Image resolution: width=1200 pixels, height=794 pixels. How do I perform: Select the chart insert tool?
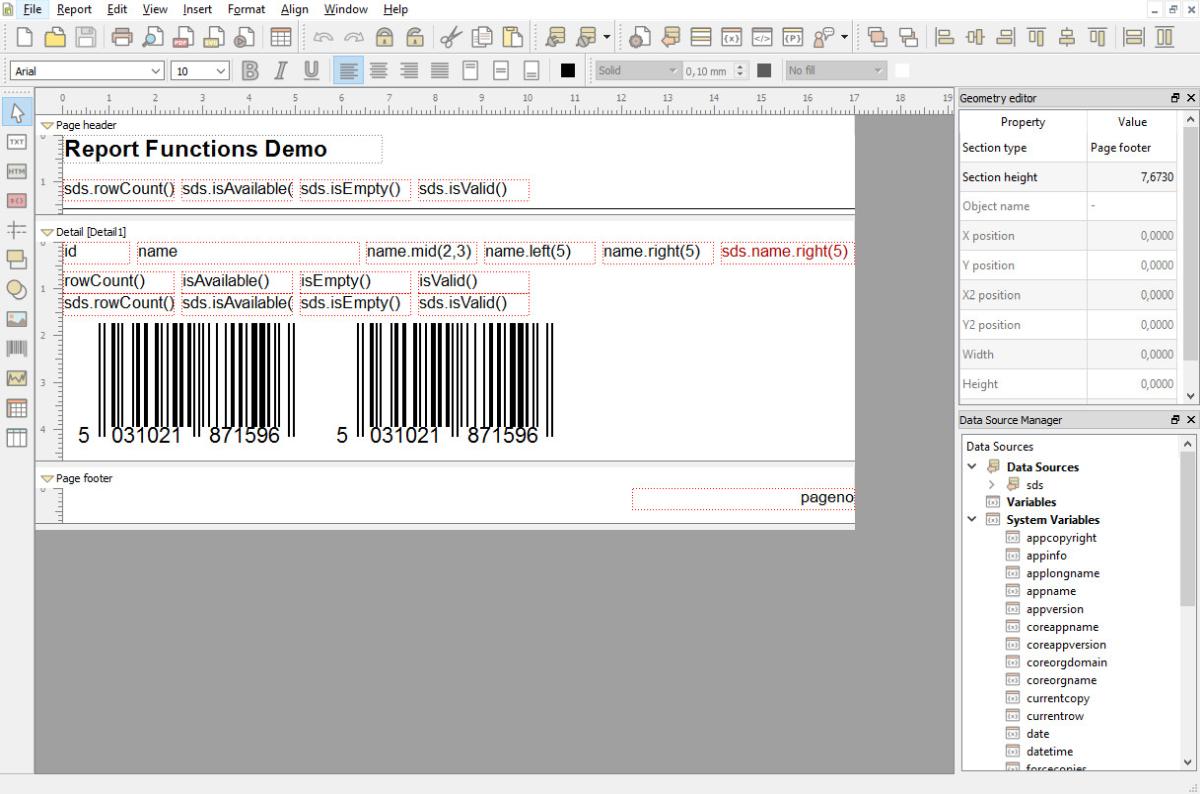coord(17,378)
